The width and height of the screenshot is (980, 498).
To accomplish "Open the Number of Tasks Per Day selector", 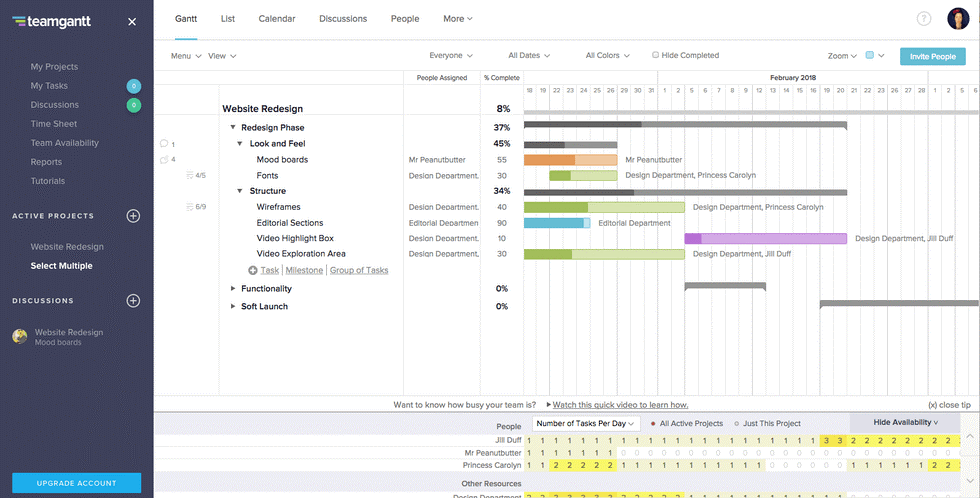I will [587, 423].
